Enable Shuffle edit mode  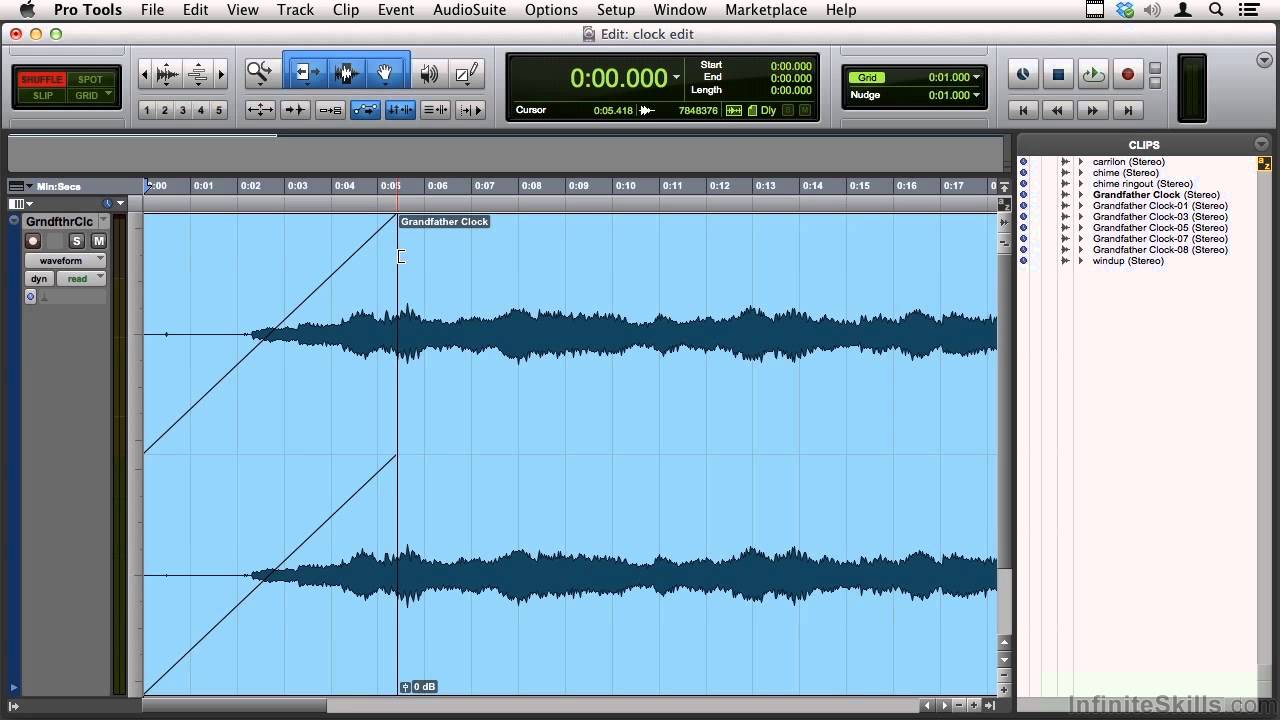(x=42, y=79)
